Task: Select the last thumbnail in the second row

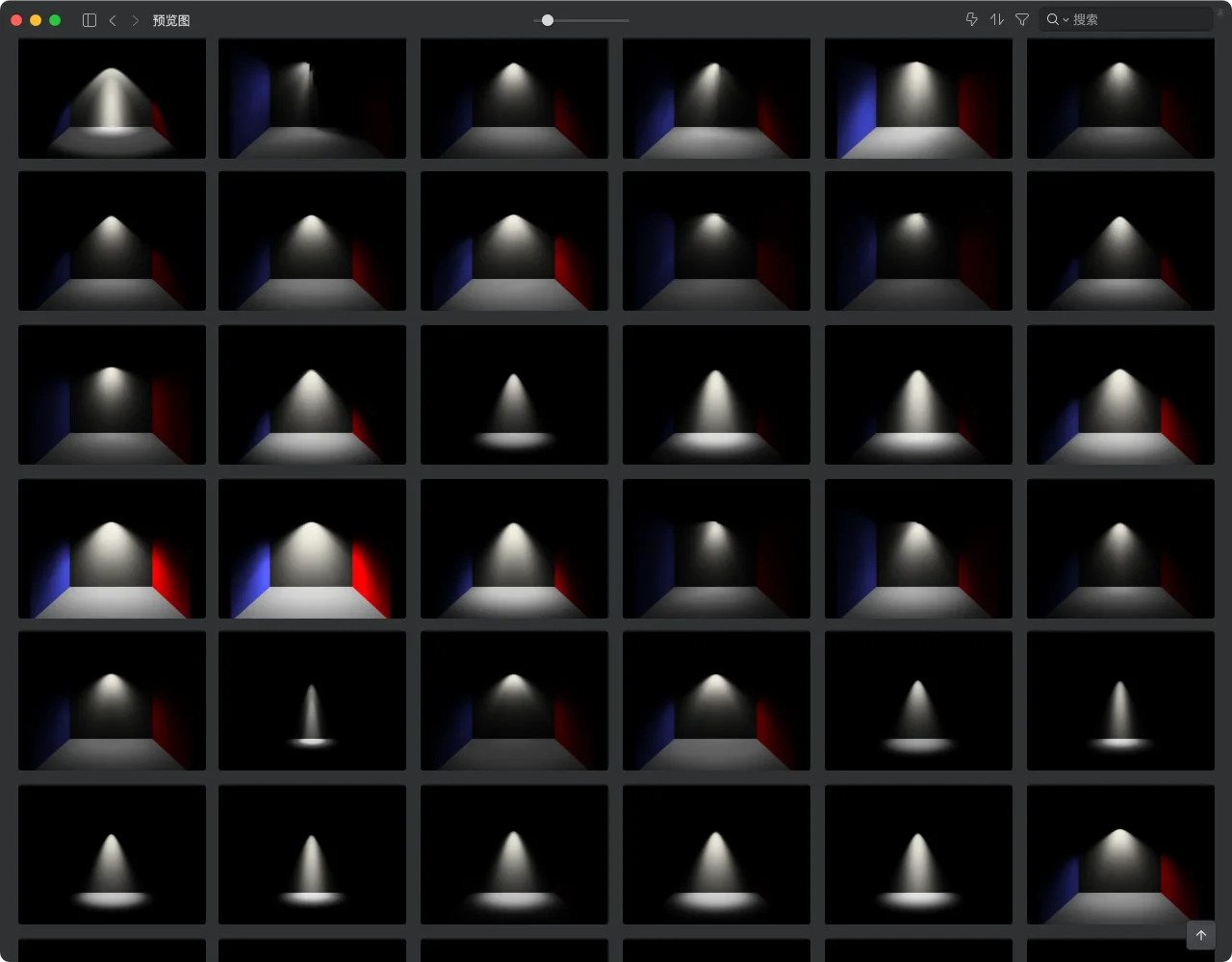Action: tap(1120, 240)
